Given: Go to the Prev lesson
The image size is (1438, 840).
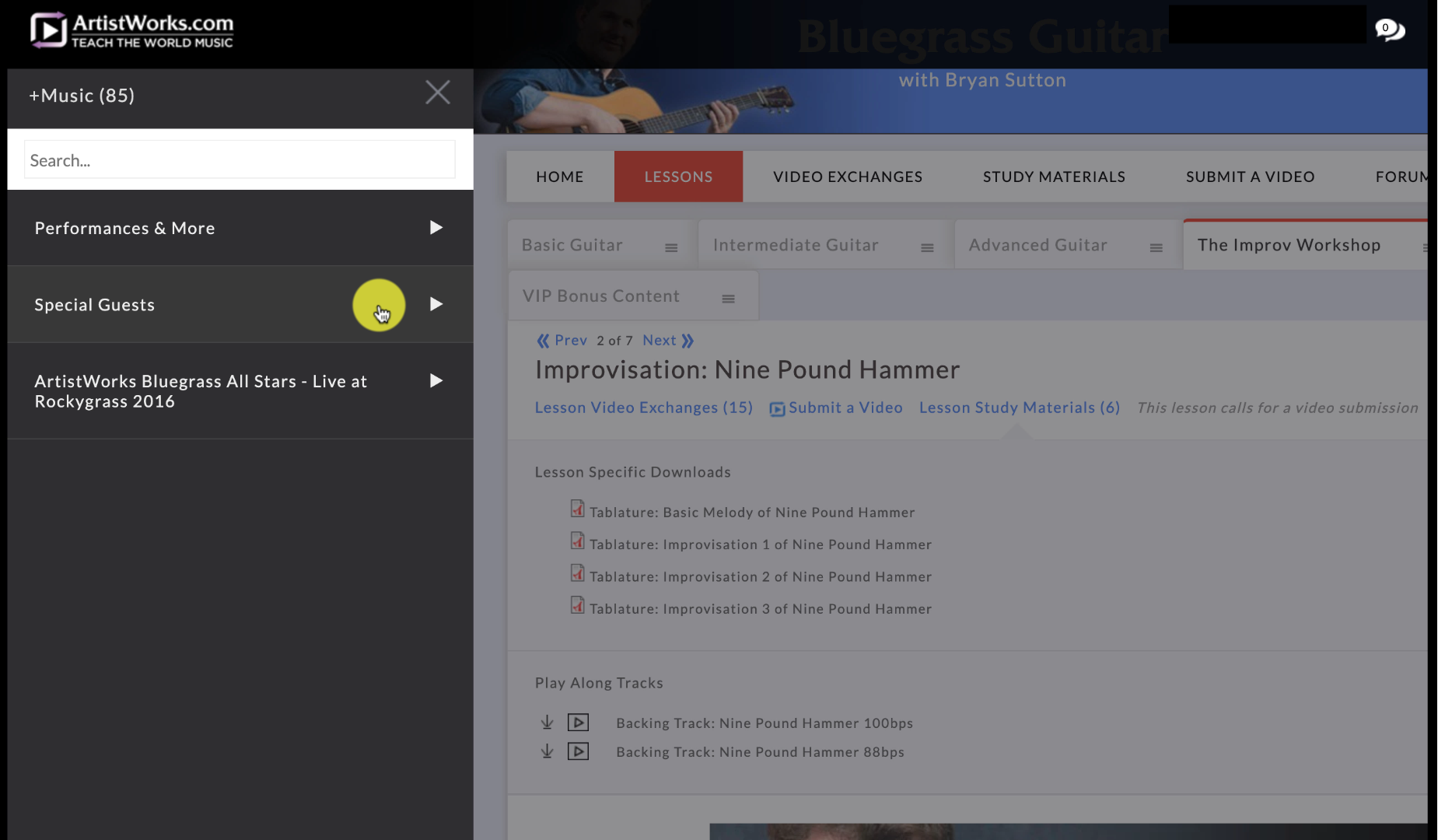Looking at the screenshot, I should 562,341.
